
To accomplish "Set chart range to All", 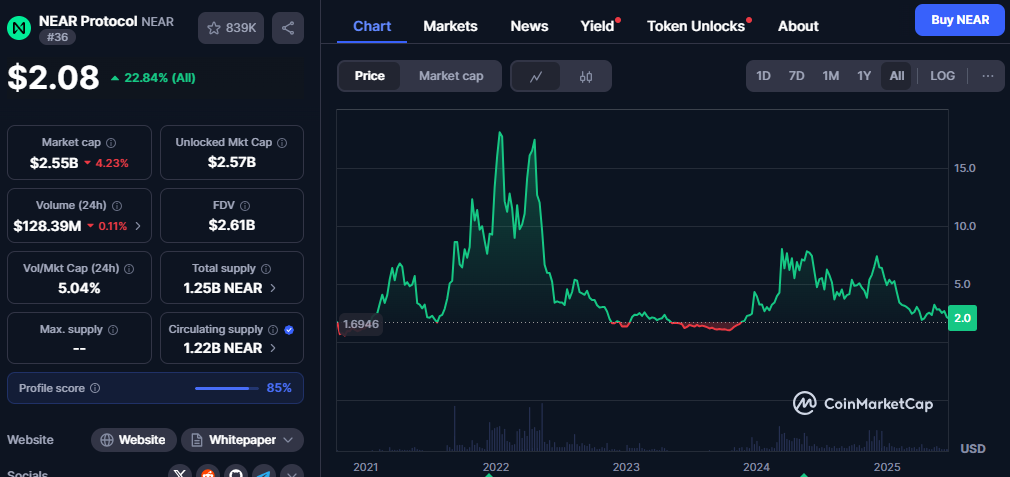I will point(897,76).
